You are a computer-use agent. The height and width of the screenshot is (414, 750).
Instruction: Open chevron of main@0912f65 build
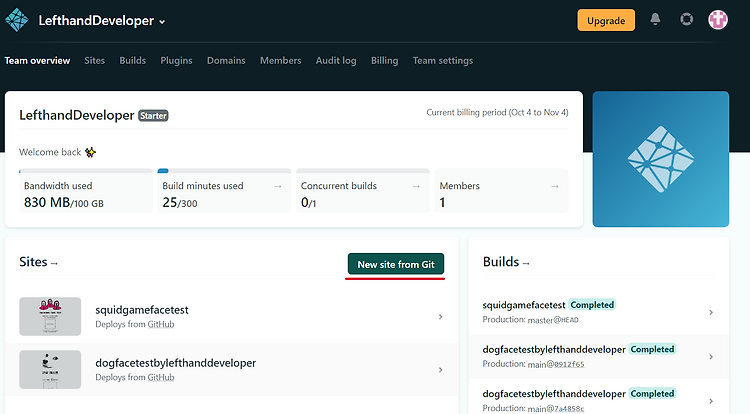711,357
